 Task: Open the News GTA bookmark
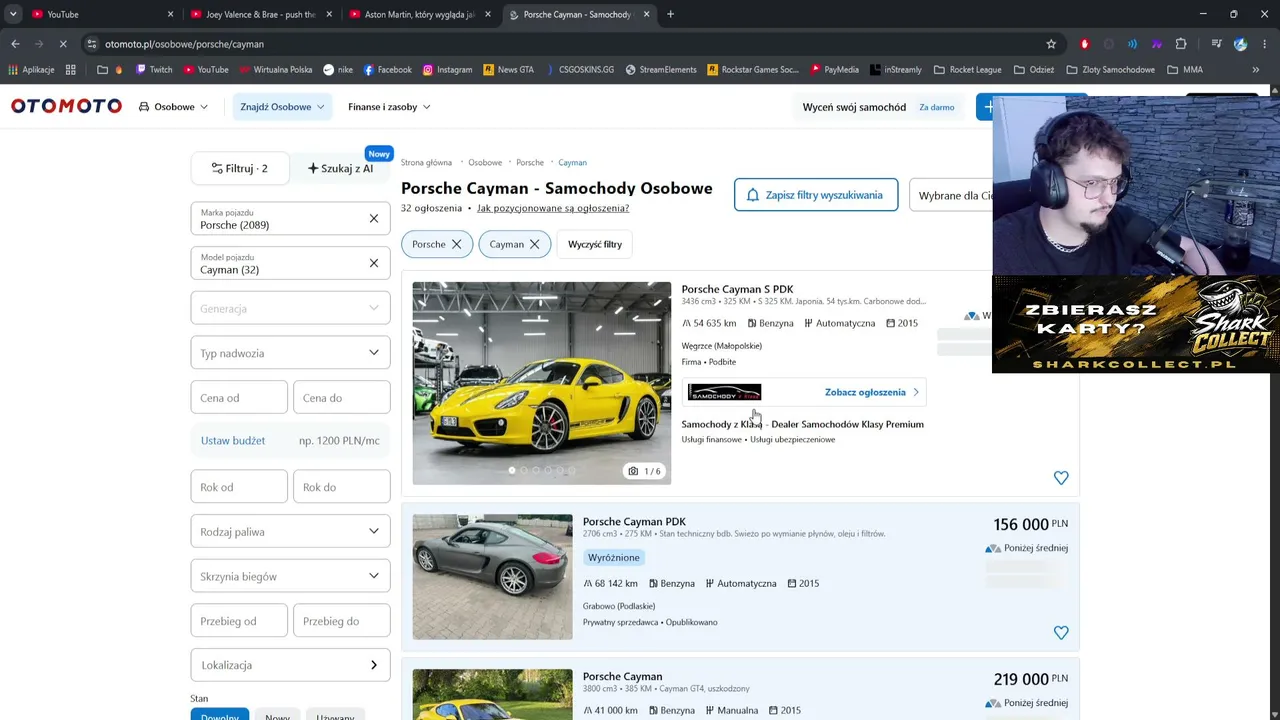[508, 70]
